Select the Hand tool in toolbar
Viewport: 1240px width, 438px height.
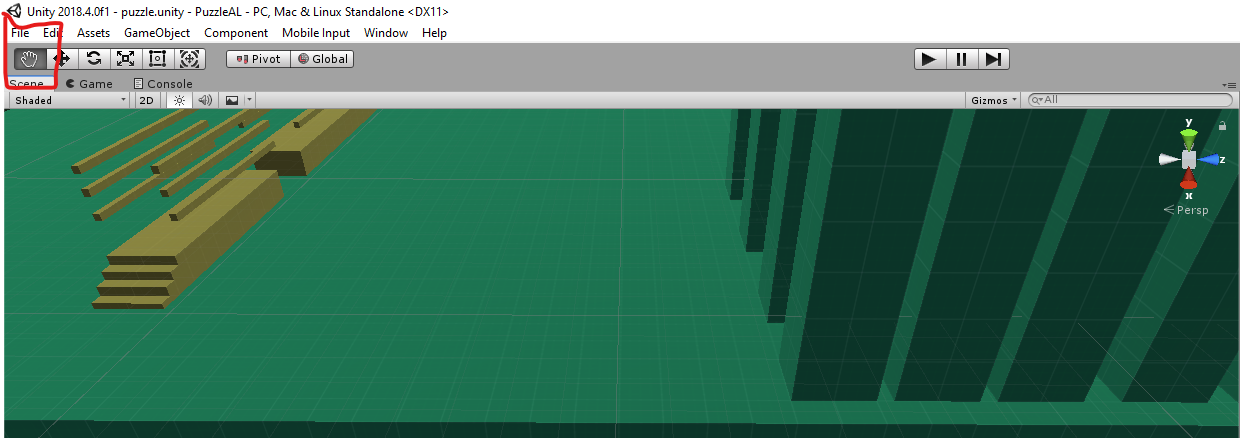pos(30,59)
